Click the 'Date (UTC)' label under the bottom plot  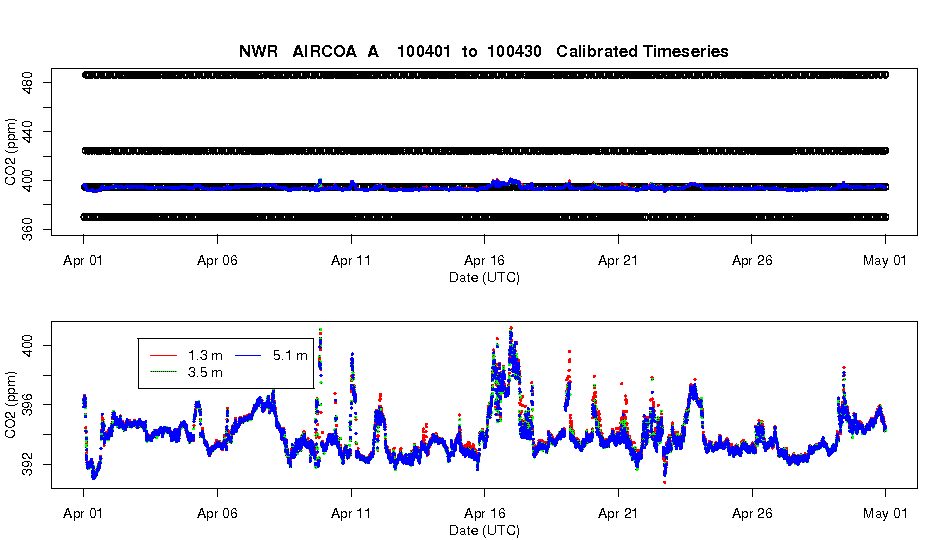click(x=484, y=530)
